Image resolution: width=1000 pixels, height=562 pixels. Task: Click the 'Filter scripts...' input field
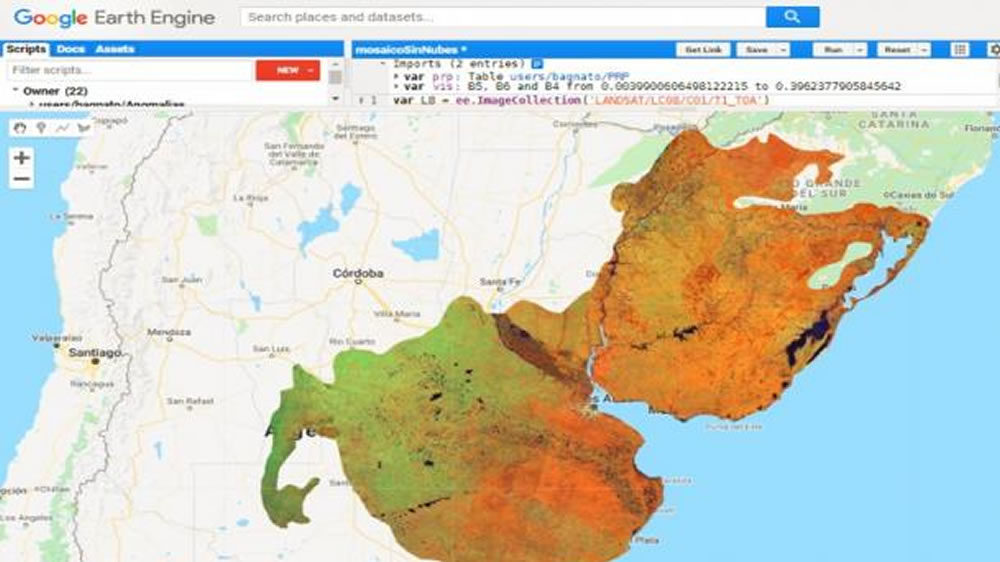128,70
